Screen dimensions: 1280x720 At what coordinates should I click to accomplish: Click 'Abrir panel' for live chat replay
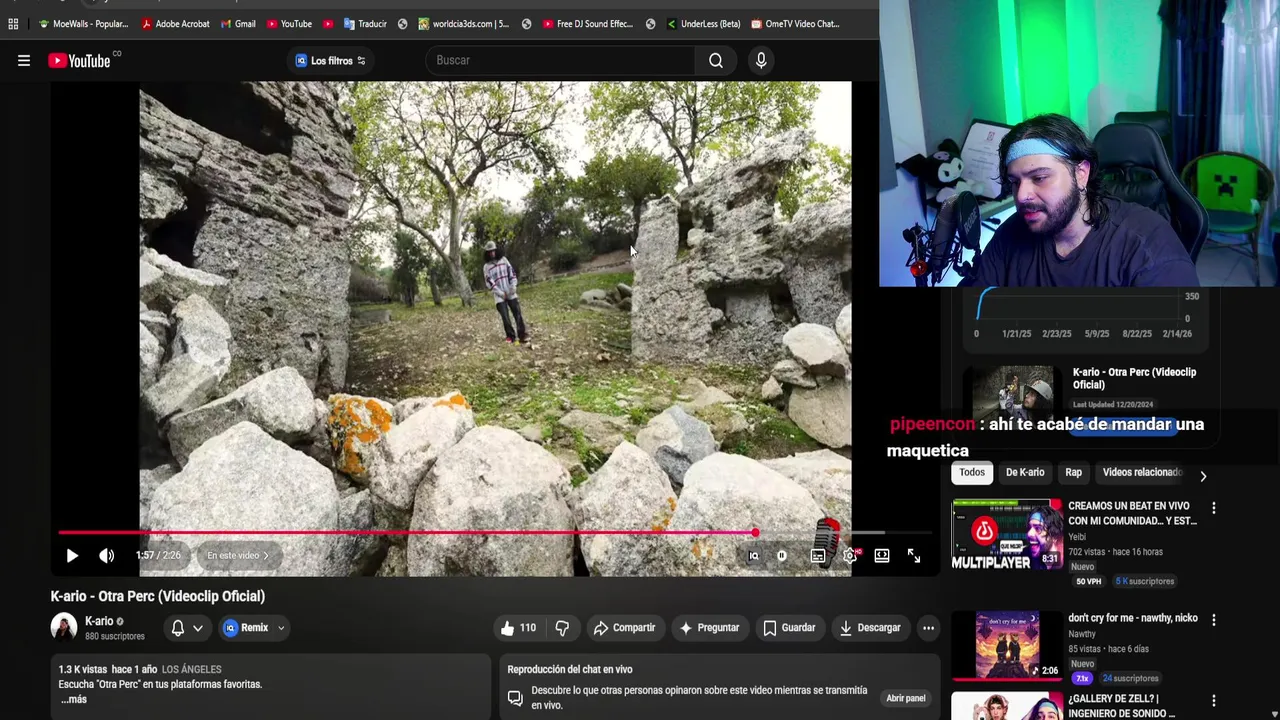[x=905, y=698]
